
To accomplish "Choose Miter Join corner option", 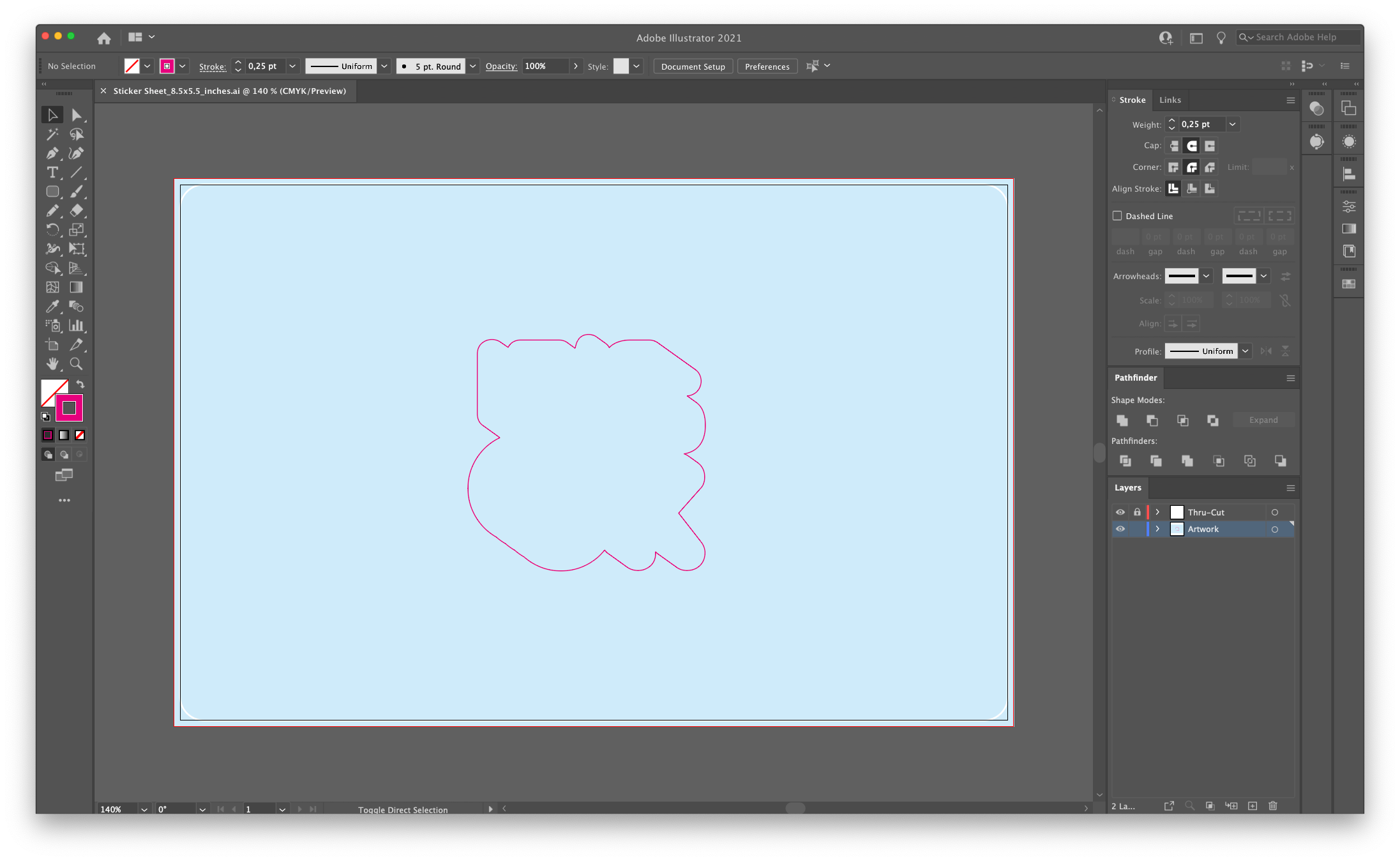I will pyautogui.click(x=1174, y=167).
